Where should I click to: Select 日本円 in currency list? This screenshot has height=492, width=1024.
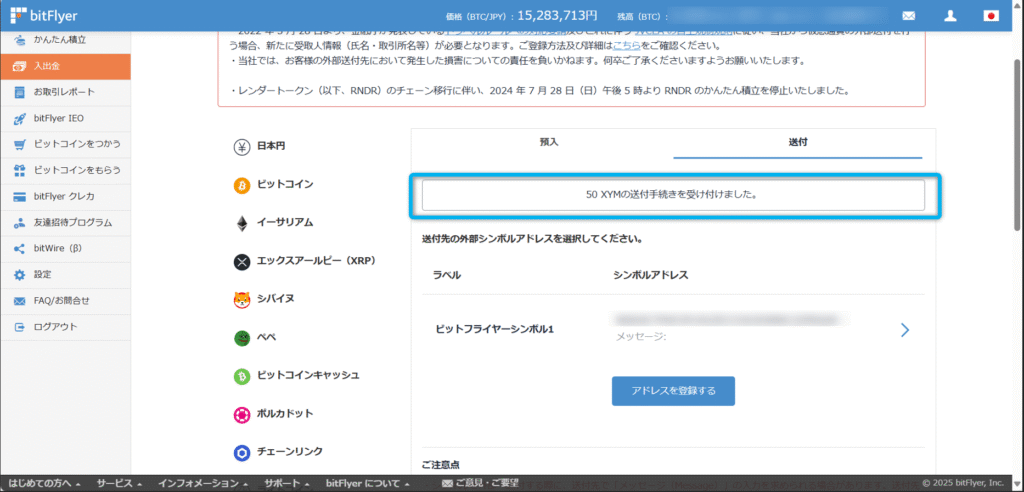point(270,146)
